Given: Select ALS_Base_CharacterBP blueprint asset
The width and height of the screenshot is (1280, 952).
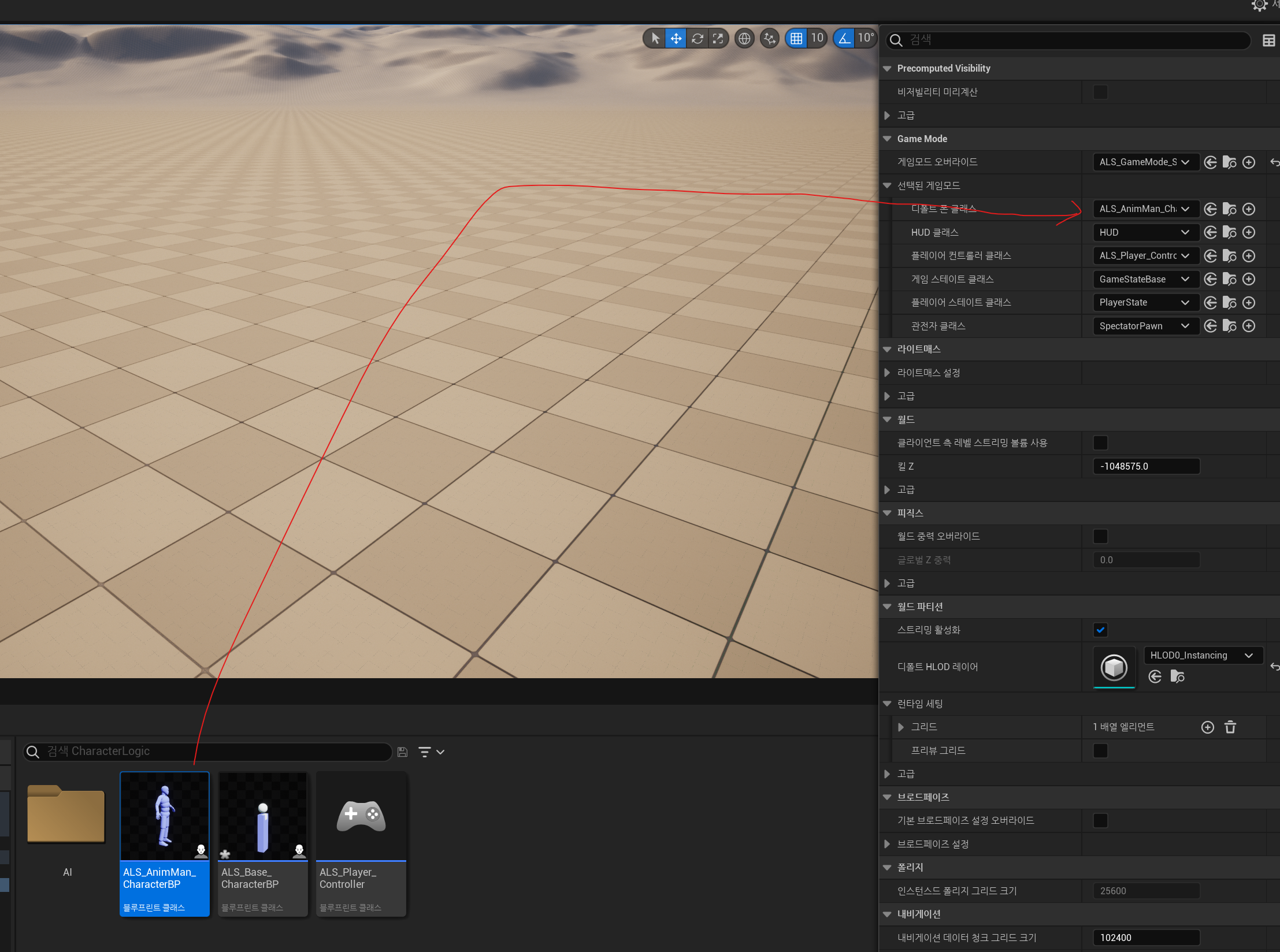Looking at the screenshot, I should (263, 844).
